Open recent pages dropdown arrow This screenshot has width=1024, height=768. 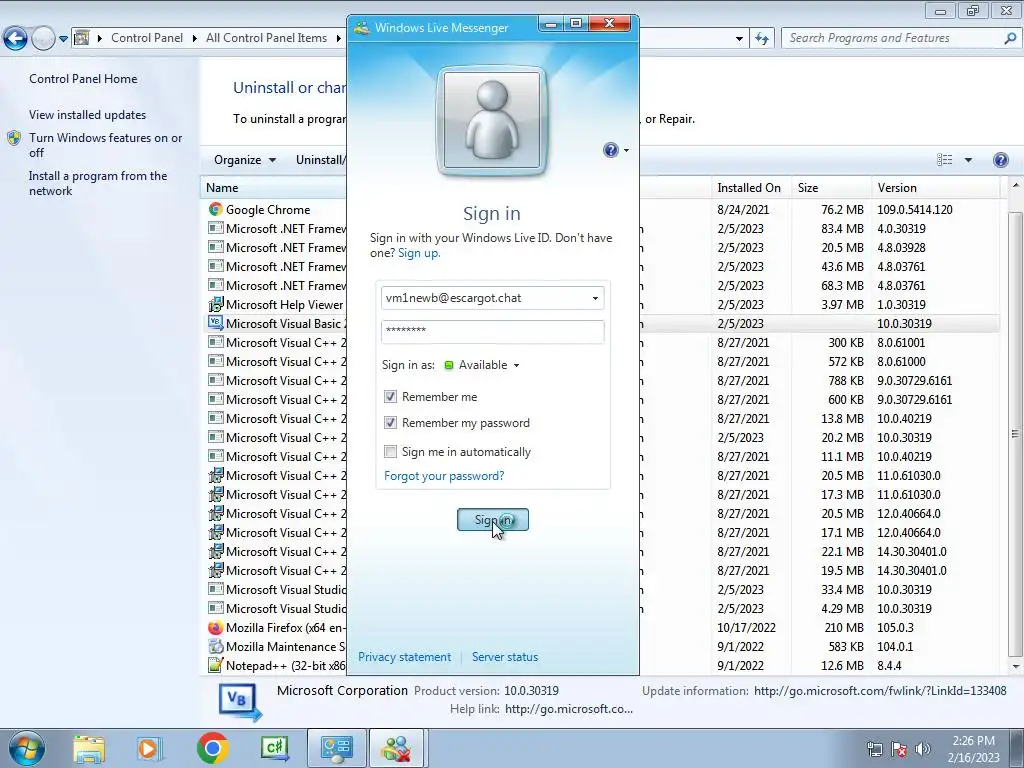tap(63, 39)
